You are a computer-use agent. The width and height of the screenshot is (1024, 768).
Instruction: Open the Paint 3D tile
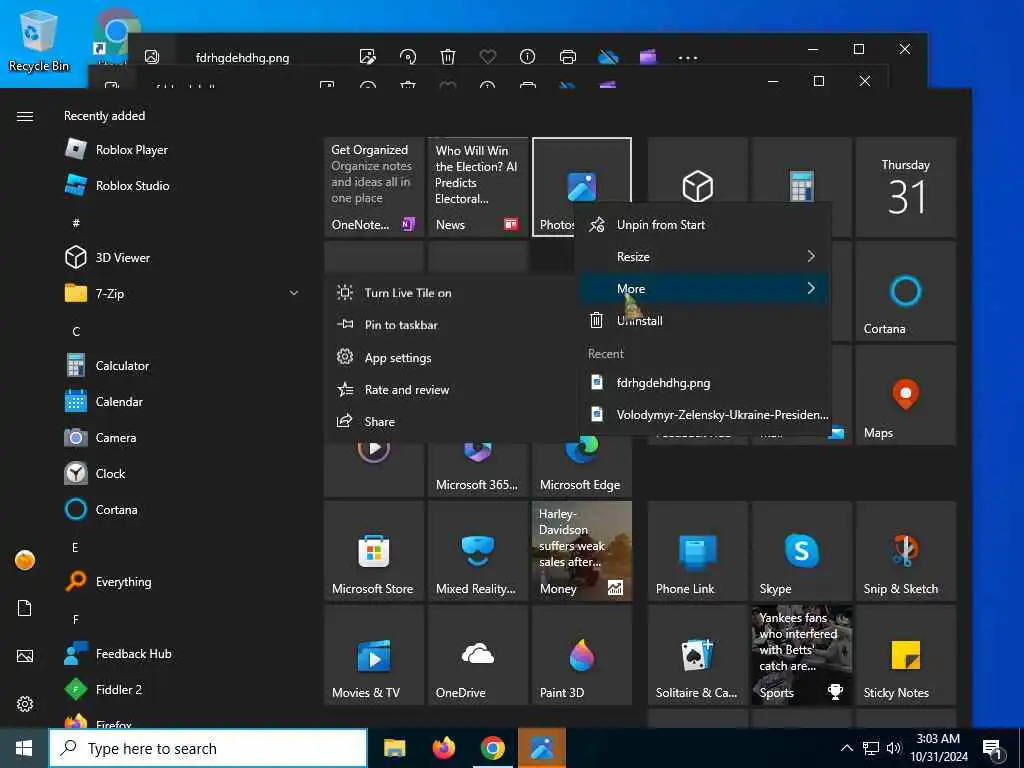coord(582,655)
